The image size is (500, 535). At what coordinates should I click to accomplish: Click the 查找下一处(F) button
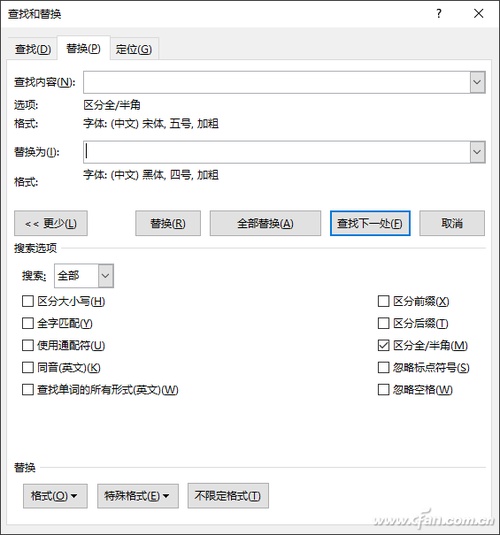coord(370,223)
